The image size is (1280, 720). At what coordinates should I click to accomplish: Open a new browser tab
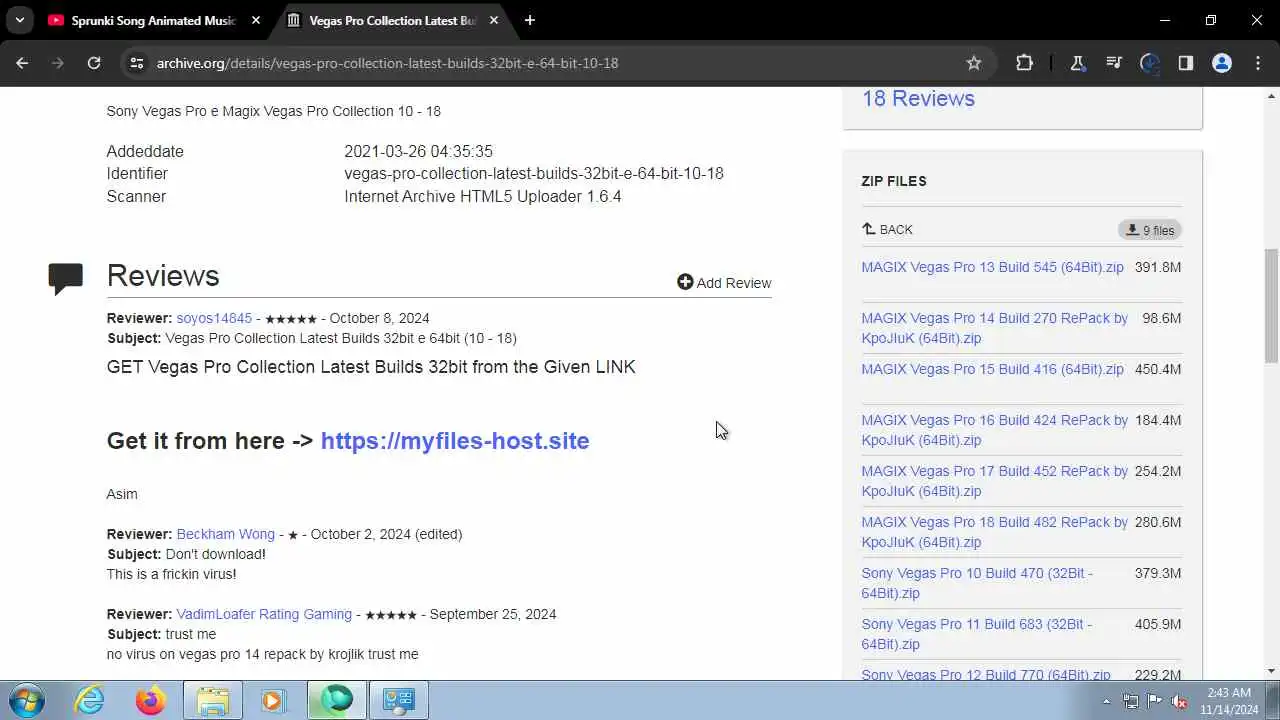pos(530,20)
